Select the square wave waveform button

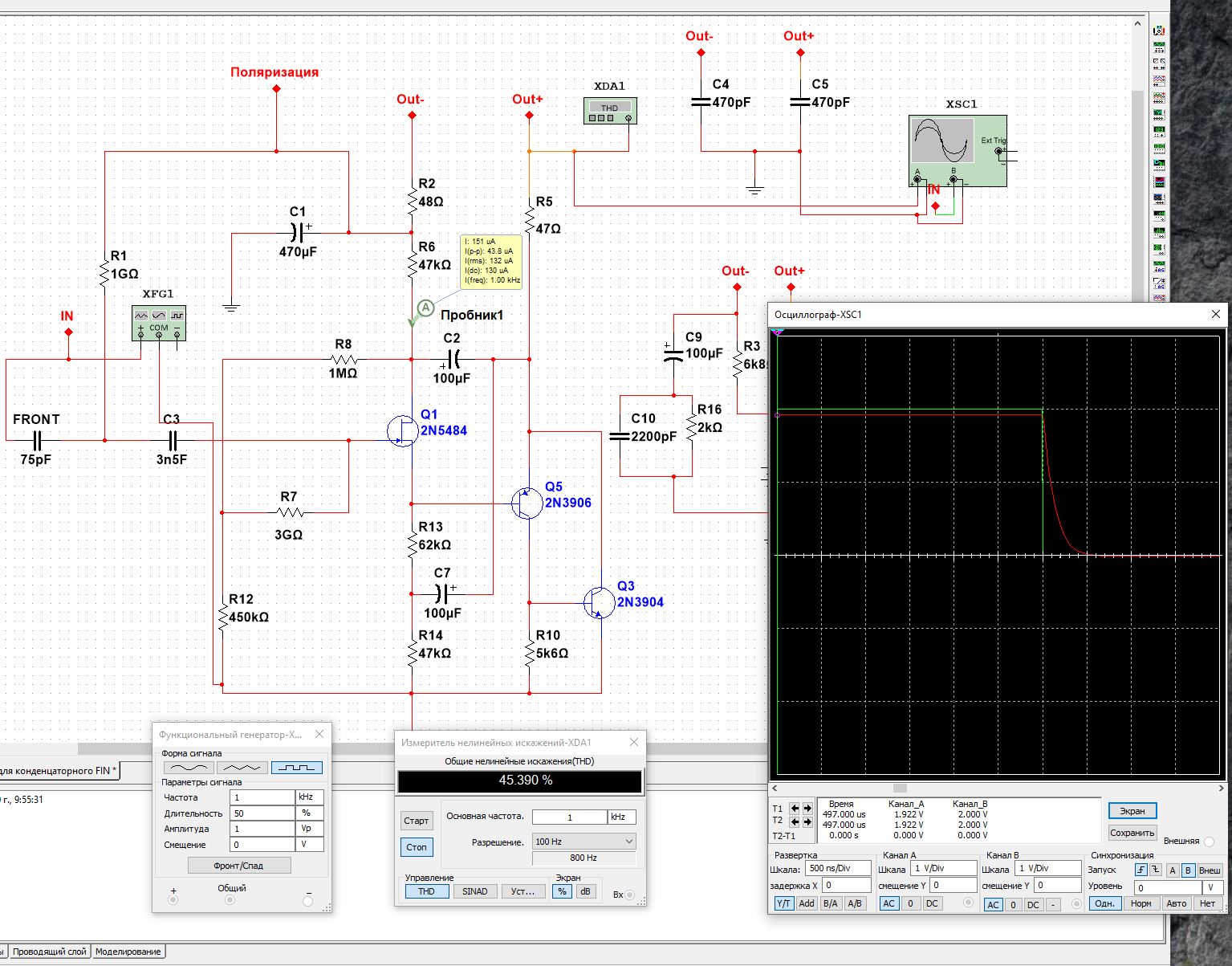point(296,768)
